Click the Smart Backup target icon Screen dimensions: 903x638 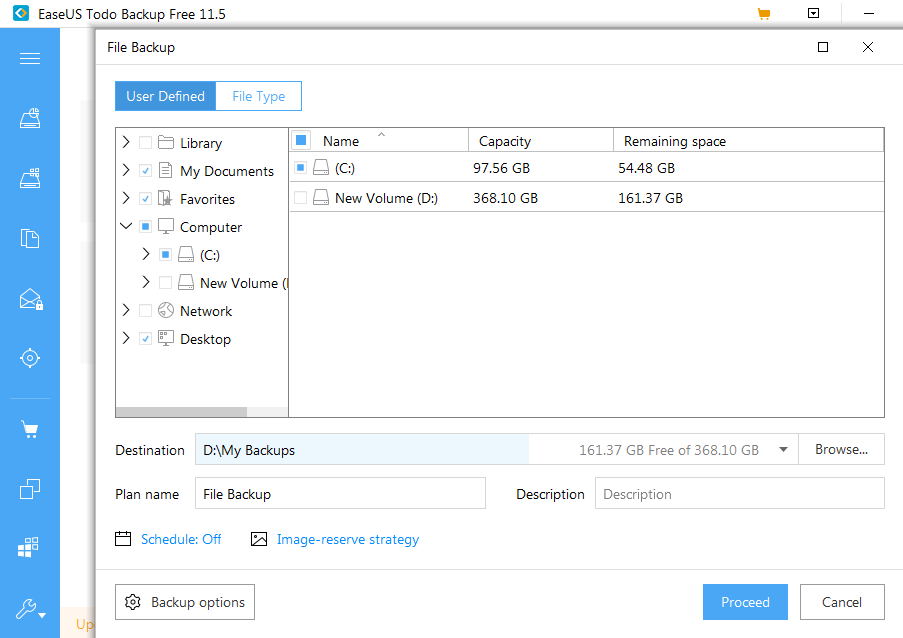pos(30,357)
